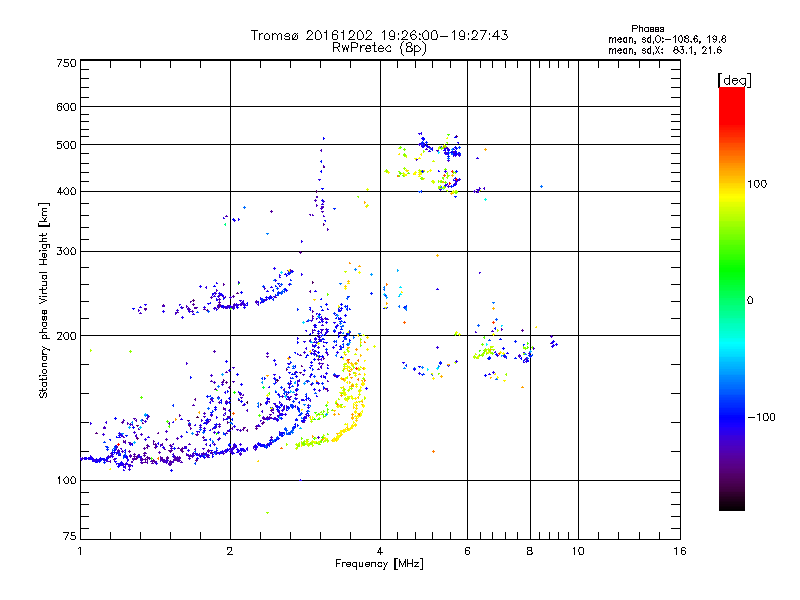Click the x-axis tick label '2'
The width and height of the screenshot is (800, 600).
[230, 551]
